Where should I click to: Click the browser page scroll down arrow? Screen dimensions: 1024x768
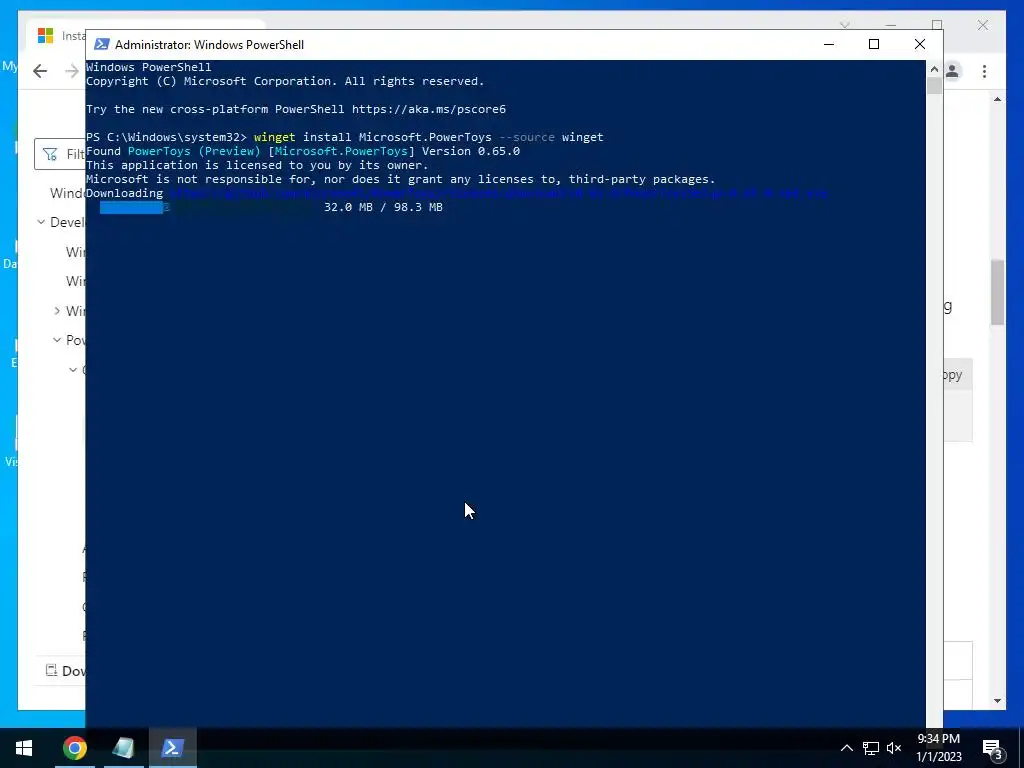click(997, 701)
